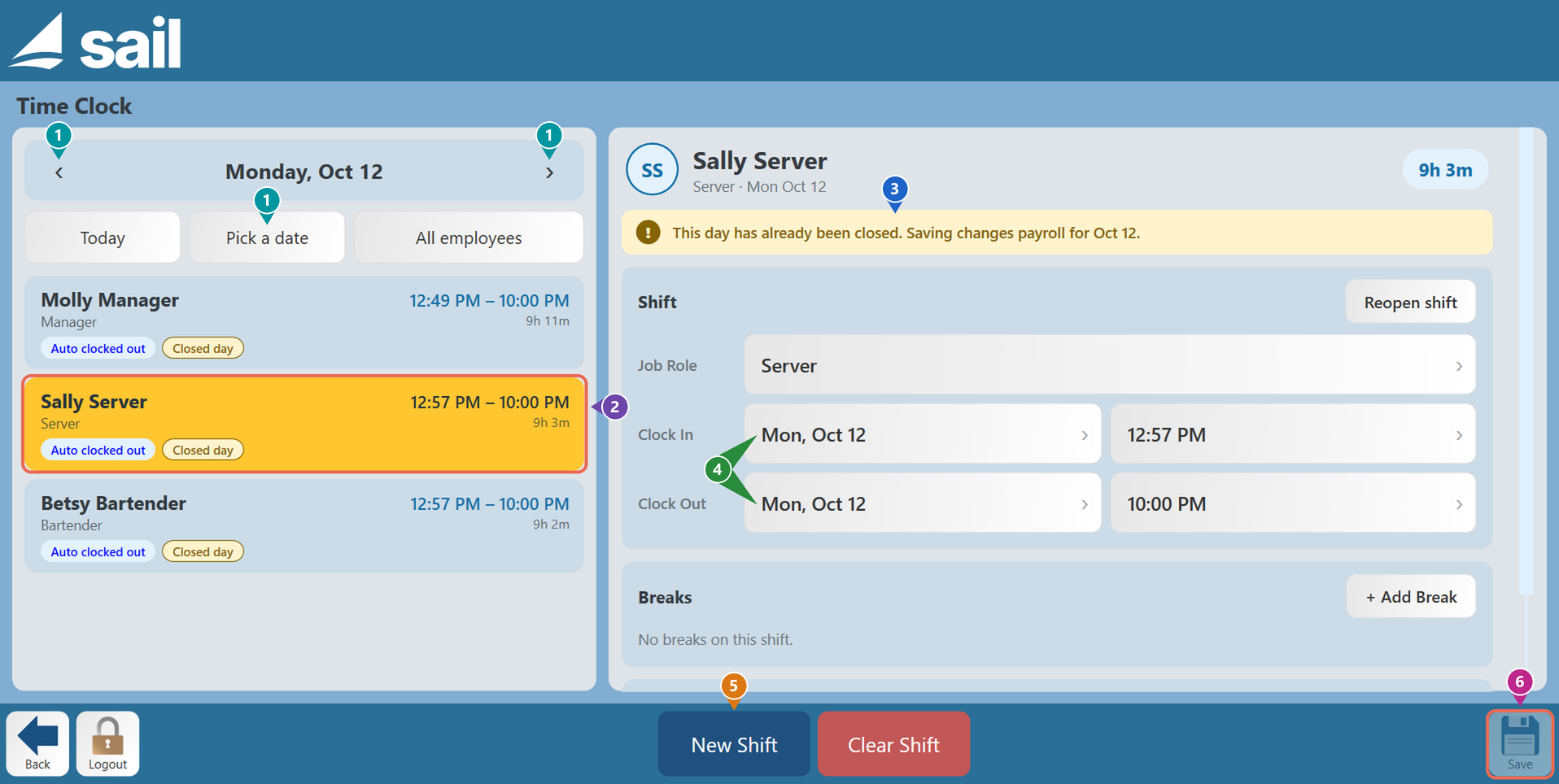1559x784 pixels.
Task: Click the 9h 3m duration badge
Action: click(1445, 169)
